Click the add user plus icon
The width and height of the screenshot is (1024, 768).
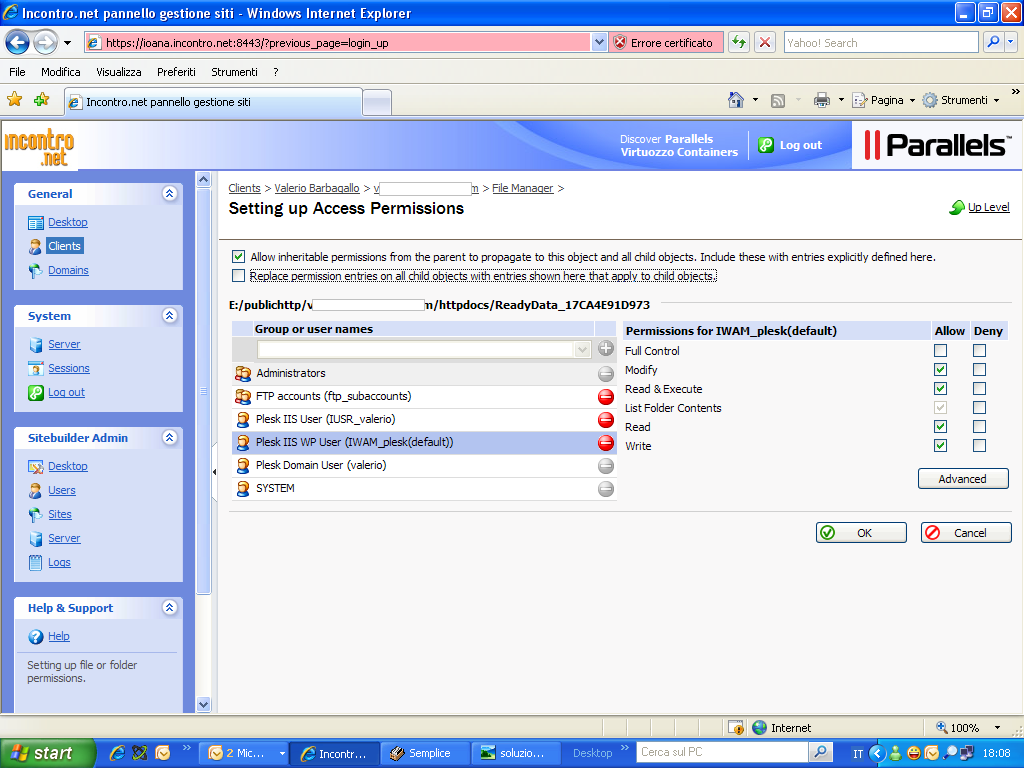(606, 349)
